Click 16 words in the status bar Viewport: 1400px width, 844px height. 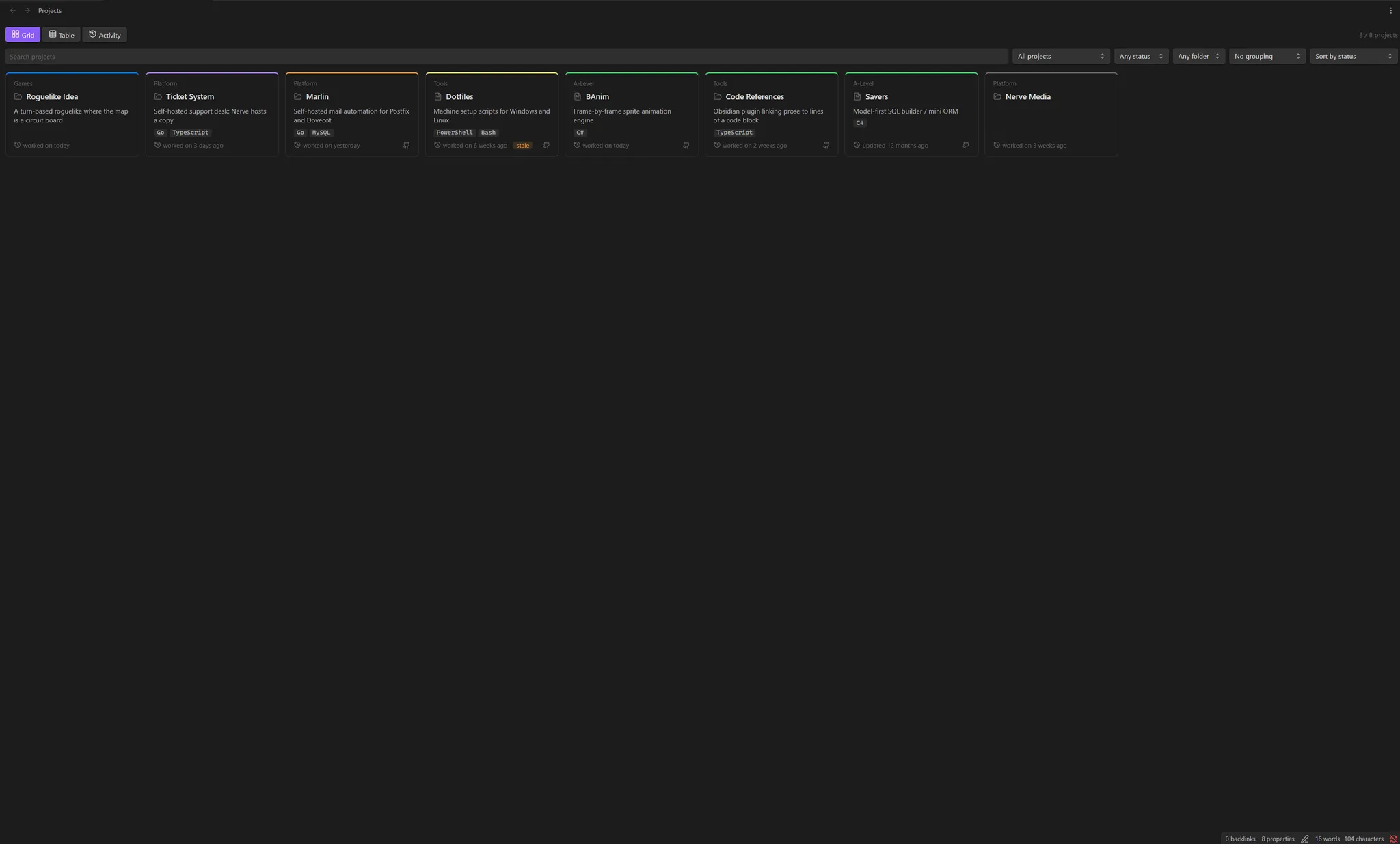click(1328, 839)
